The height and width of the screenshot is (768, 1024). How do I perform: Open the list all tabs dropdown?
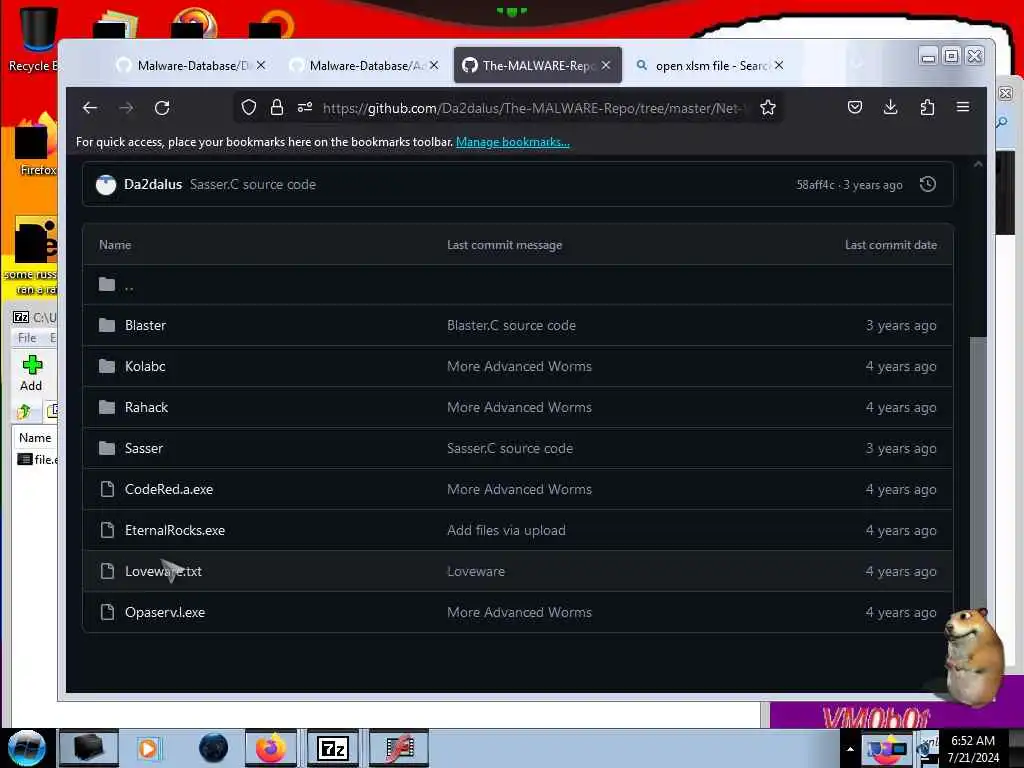pyautogui.click(x=857, y=65)
